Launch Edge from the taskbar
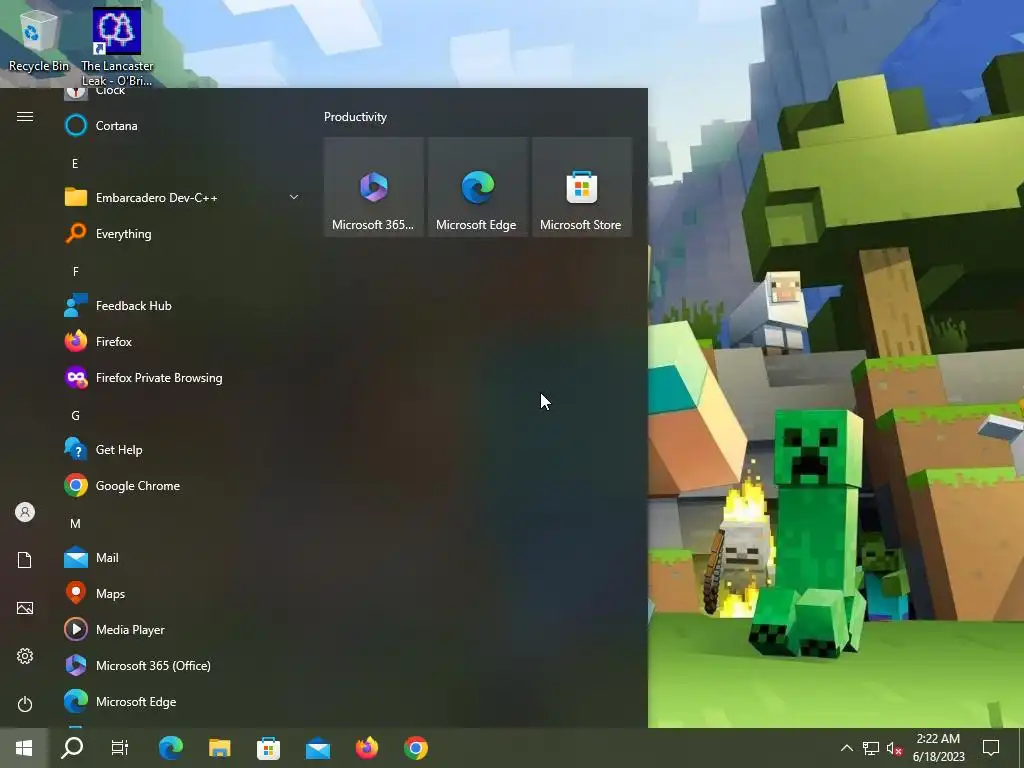This screenshot has height=768, width=1024. point(170,748)
